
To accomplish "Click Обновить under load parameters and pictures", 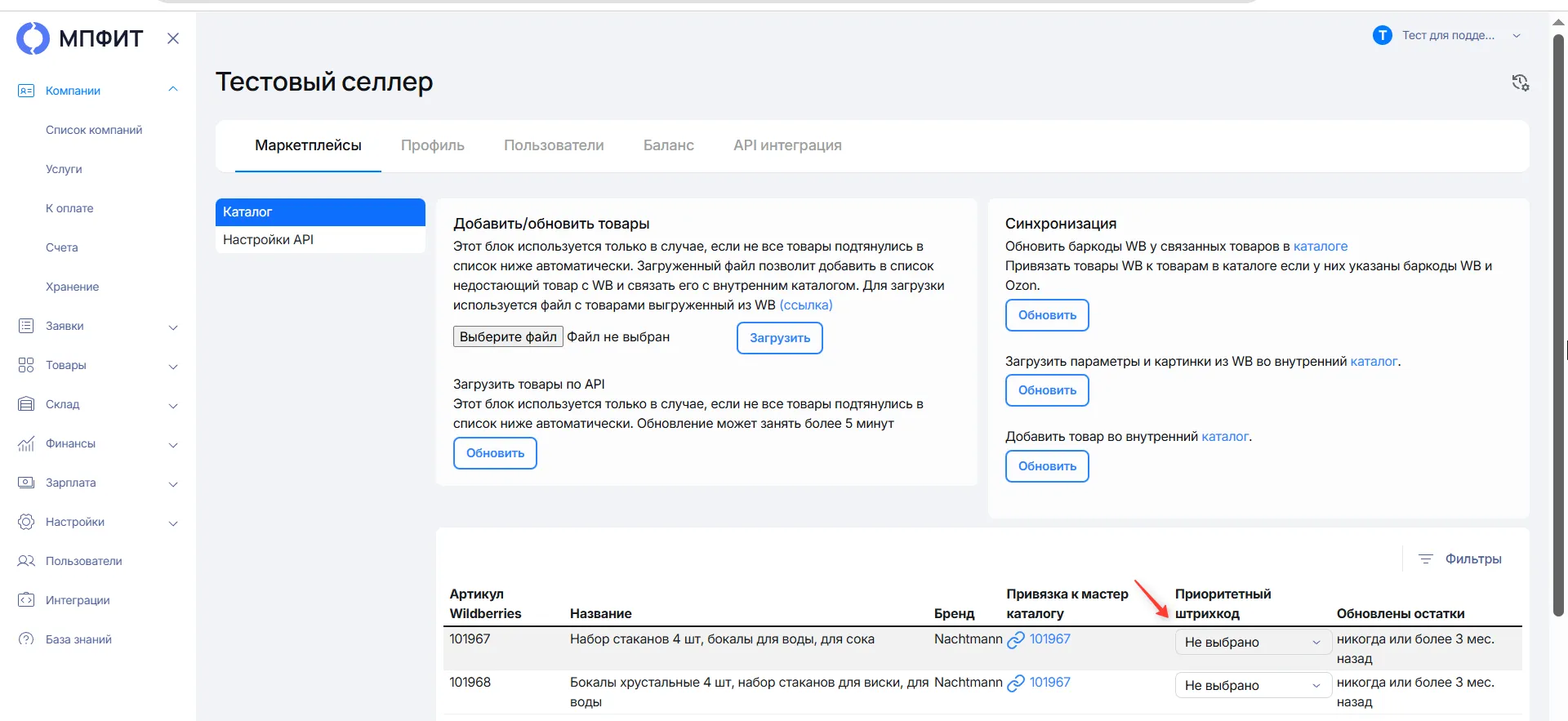I will point(1047,390).
